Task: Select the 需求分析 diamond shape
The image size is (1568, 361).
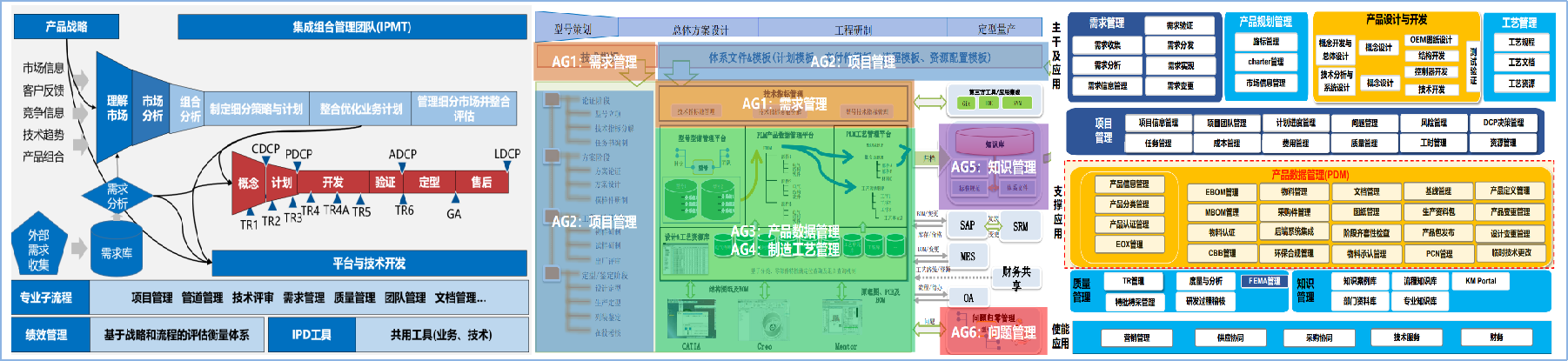Action: 117,197
